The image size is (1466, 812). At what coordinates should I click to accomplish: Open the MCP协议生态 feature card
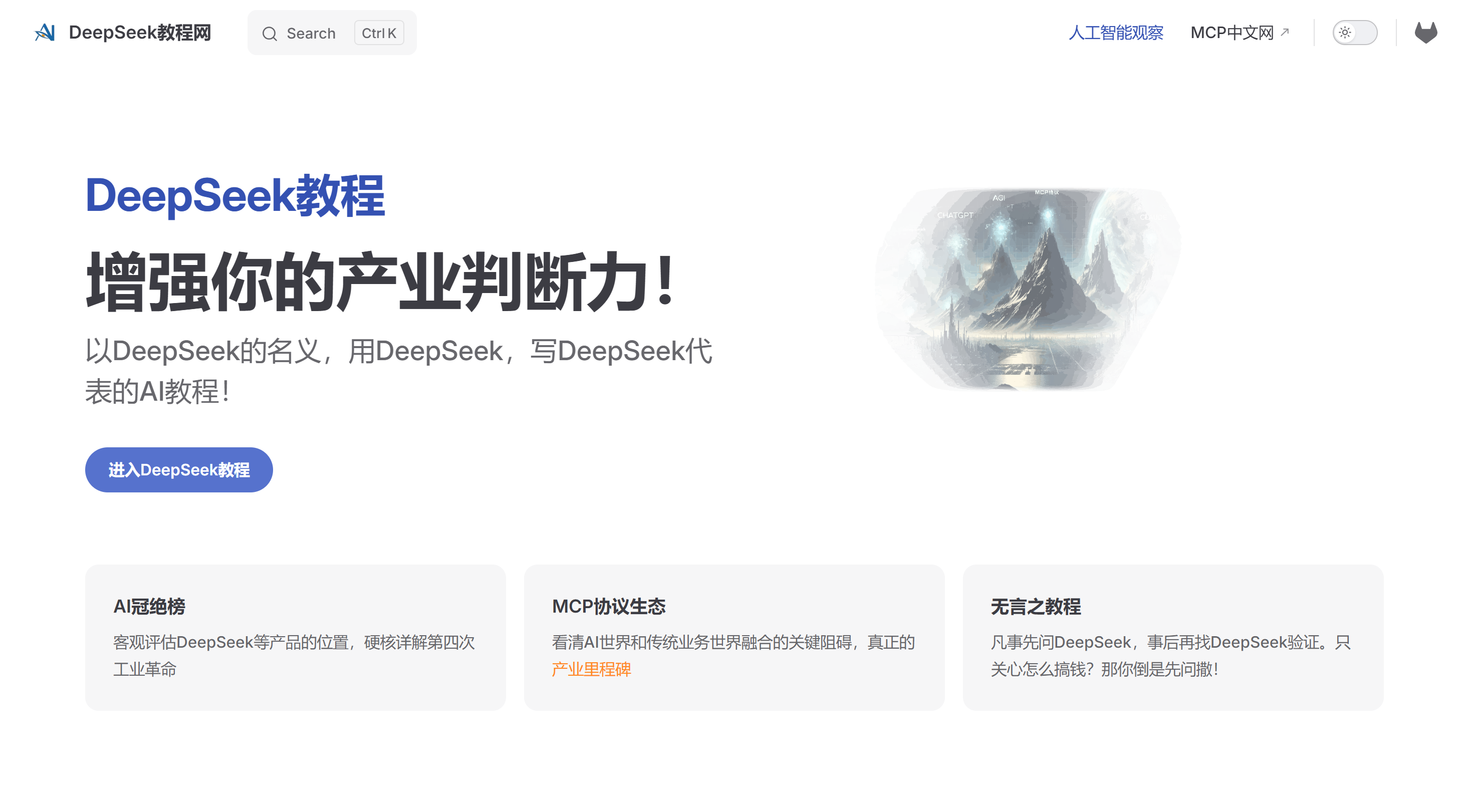pos(734,637)
